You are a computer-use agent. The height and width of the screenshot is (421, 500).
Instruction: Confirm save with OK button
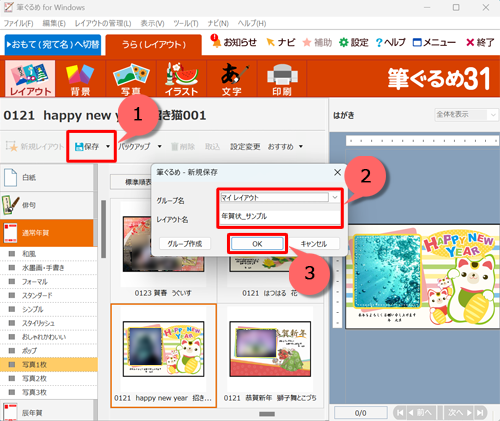257,244
